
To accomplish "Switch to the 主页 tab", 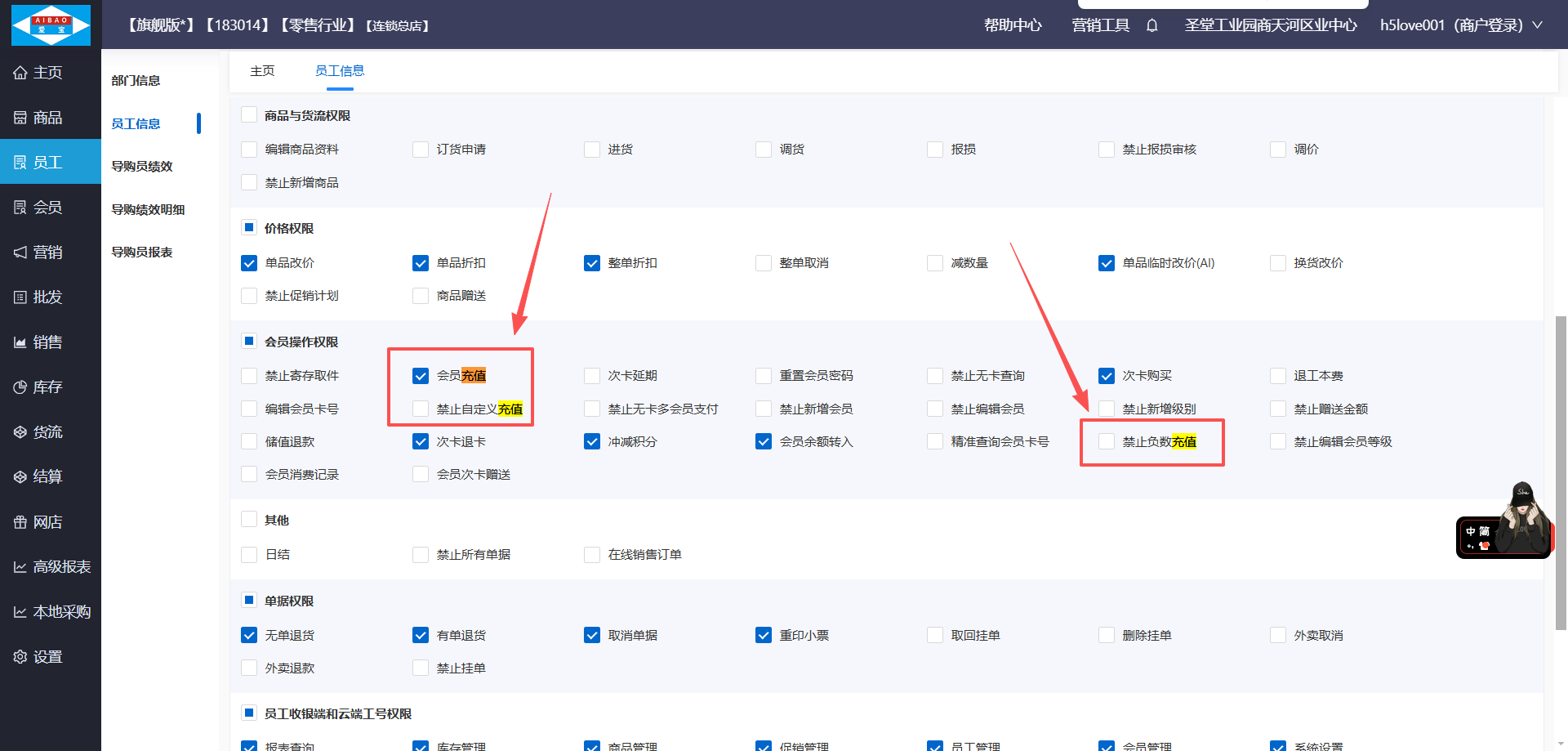I will [x=262, y=71].
